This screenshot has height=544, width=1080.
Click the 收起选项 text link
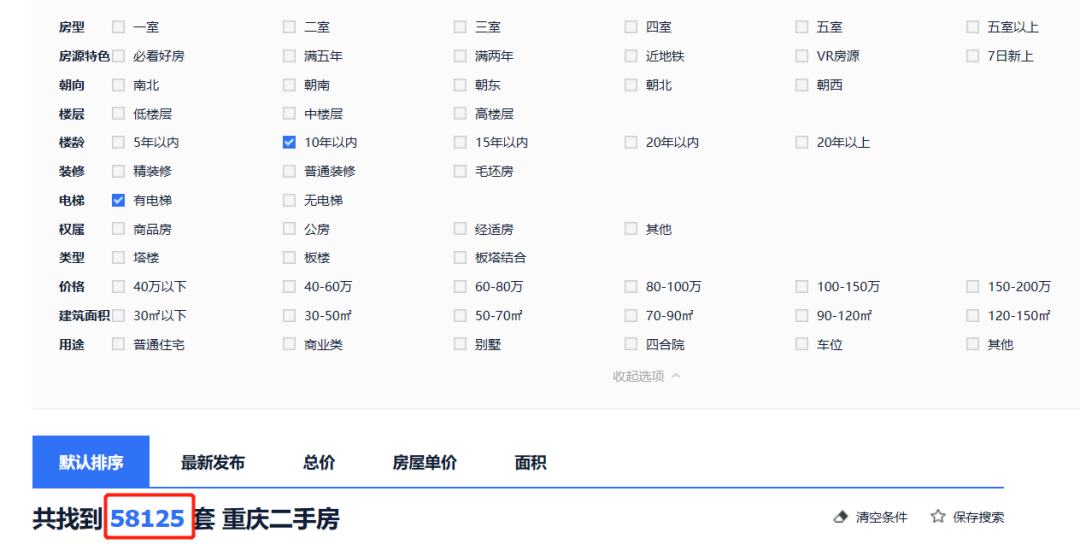[x=638, y=376]
